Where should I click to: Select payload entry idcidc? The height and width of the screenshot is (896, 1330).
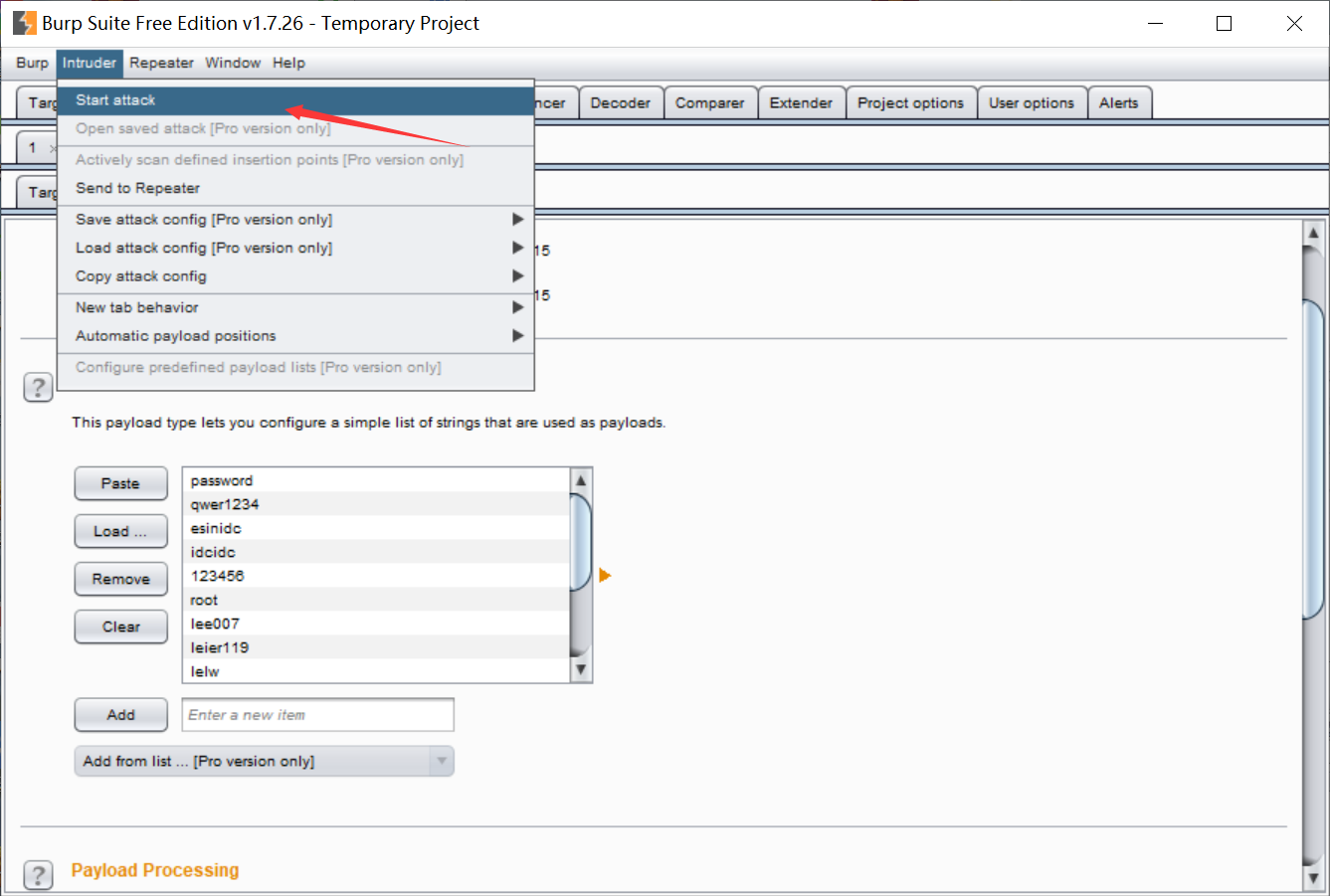(376, 552)
